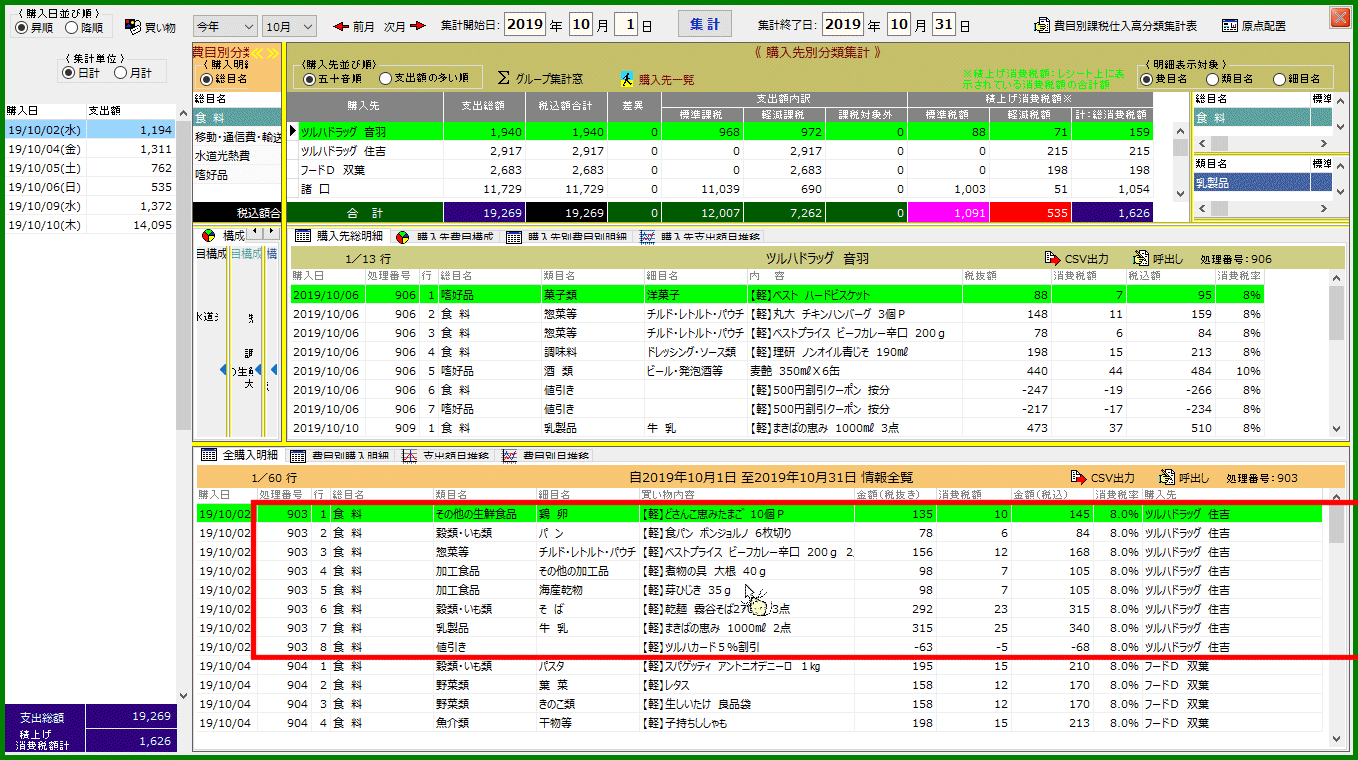
Task: Click the 全購入明細 table vertical scrollbar
Action: 1337,620
